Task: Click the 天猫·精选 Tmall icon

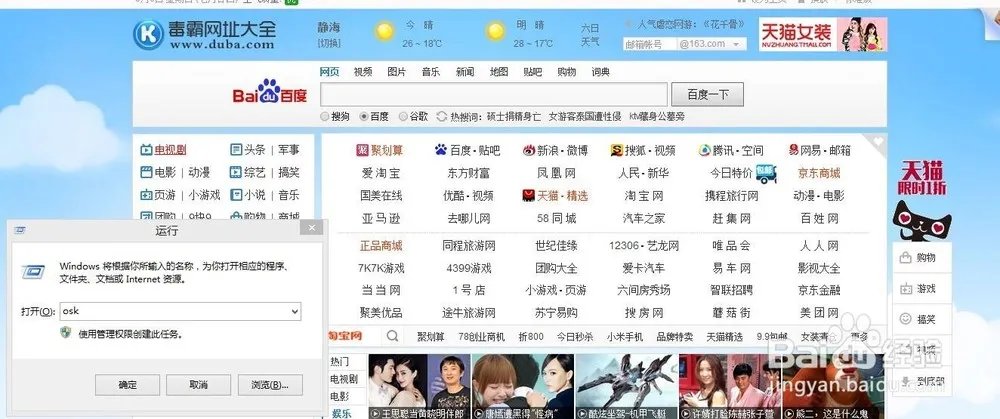Action: click(x=528, y=195)
